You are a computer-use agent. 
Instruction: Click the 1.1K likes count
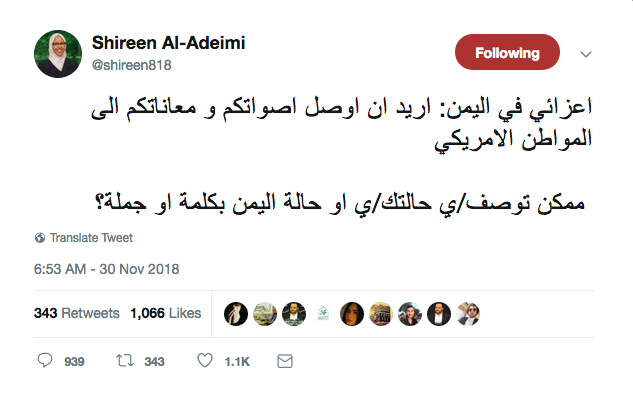pyautogui.click(x=237, y=361)
